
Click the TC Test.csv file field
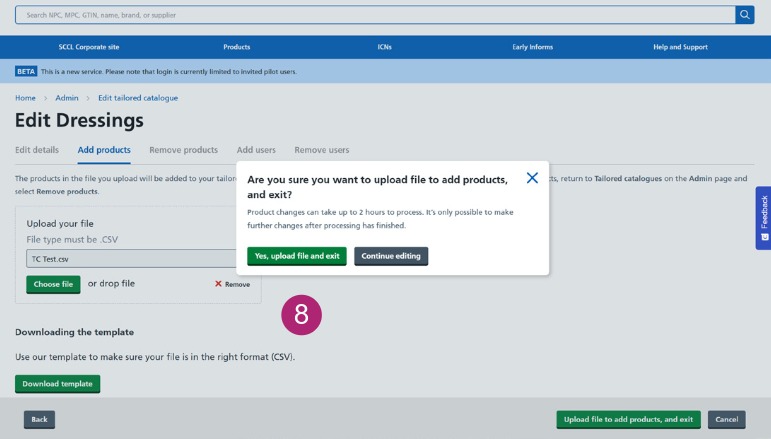click(131, 259)
